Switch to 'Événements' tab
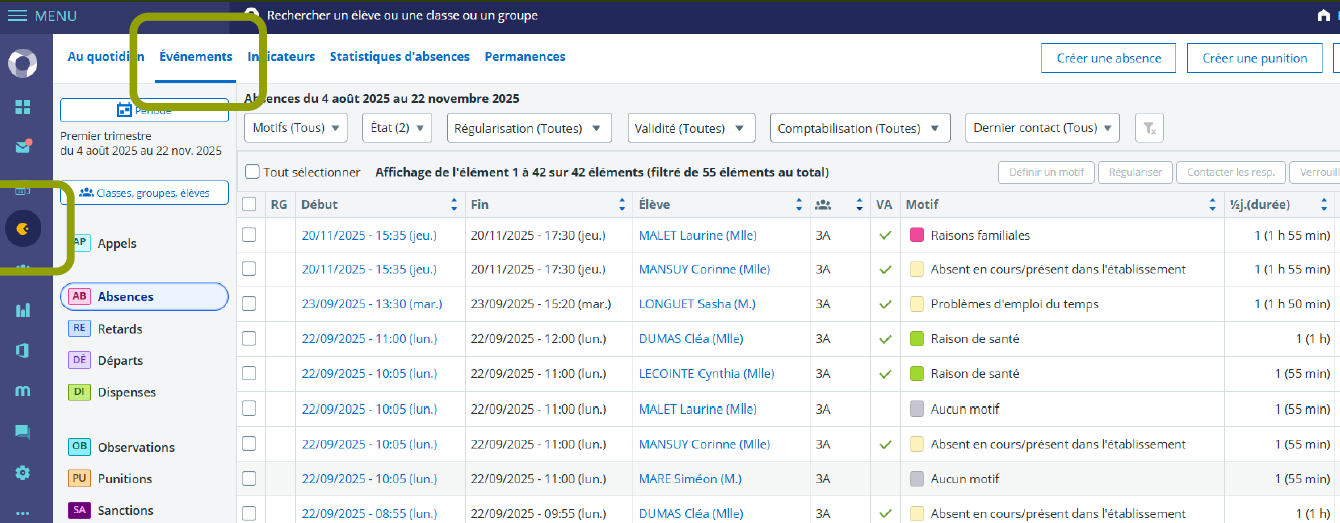 (x=196, y=57)
